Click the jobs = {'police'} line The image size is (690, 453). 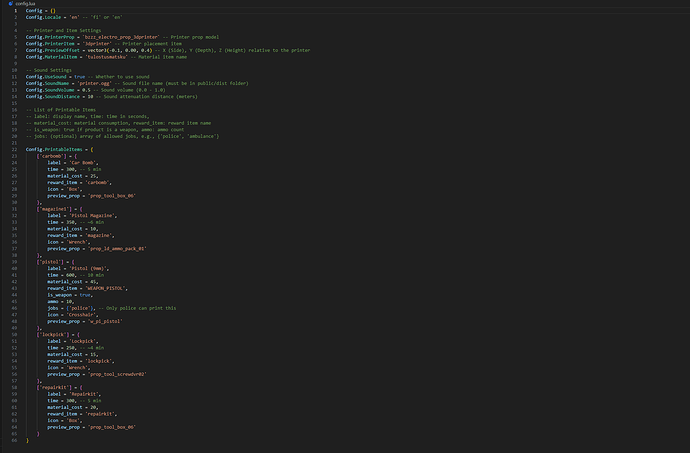(112, 308)
